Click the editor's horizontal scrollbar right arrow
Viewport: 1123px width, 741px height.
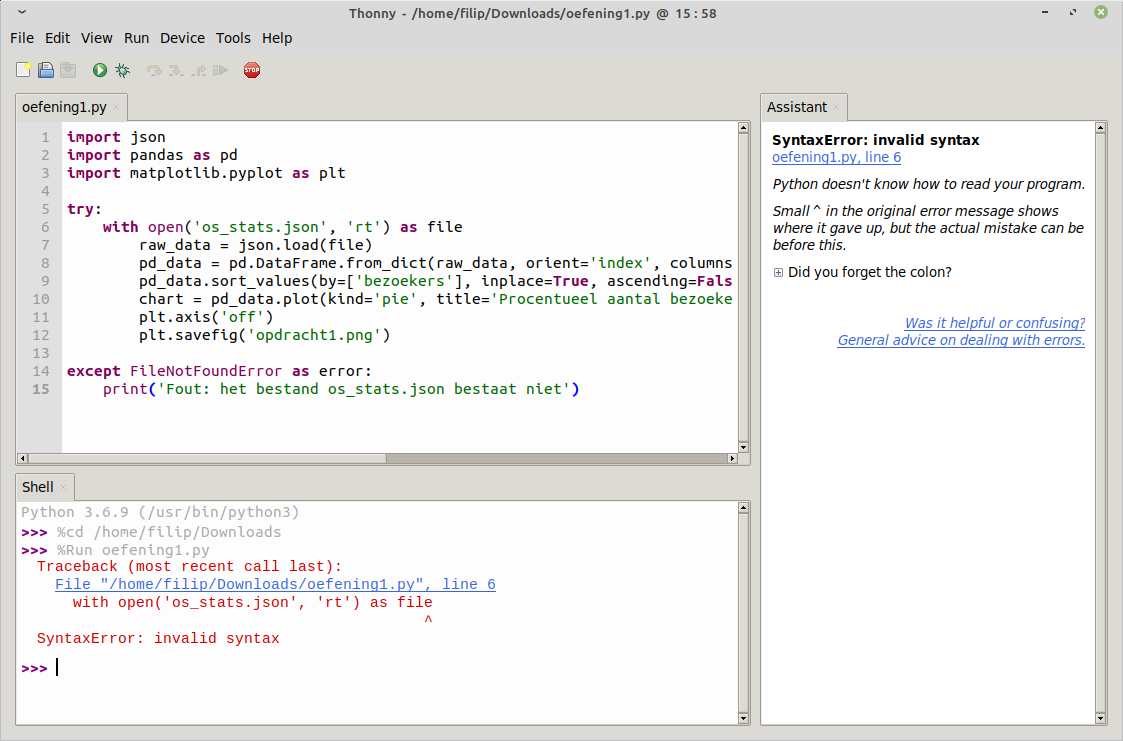click(x=732, y=459)
